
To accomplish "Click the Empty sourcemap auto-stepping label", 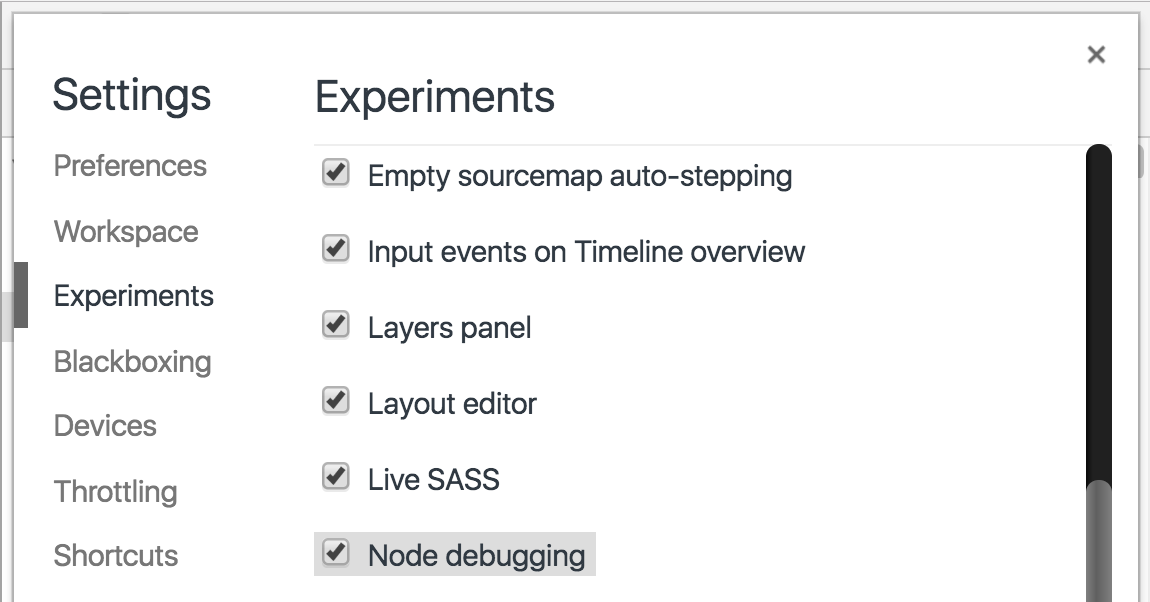I will tap(579, 177).
